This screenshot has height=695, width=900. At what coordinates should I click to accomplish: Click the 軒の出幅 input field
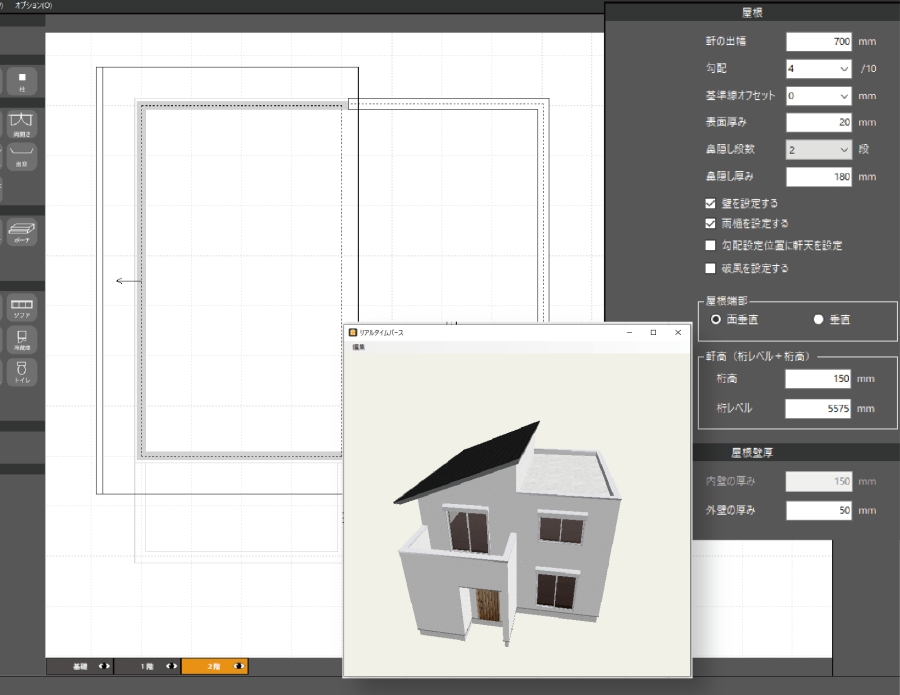click(x=817, y=42)
